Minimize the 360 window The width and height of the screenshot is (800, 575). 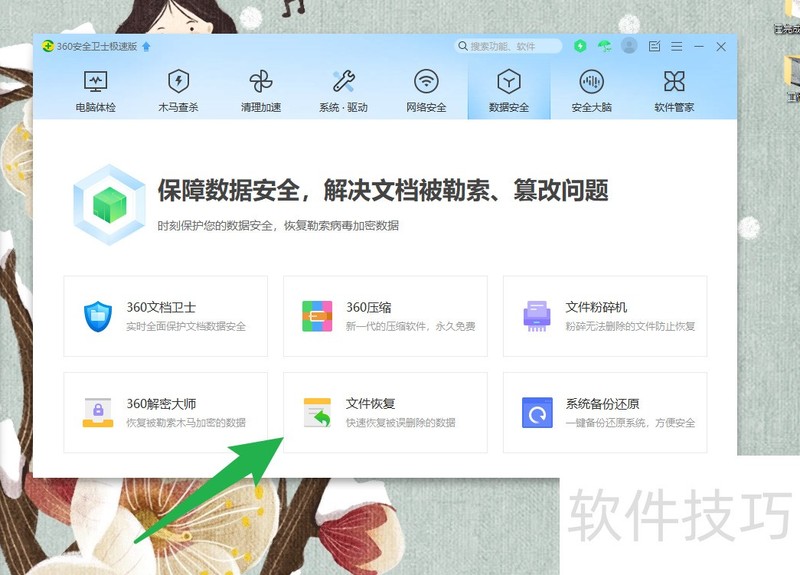pos(699,46)
